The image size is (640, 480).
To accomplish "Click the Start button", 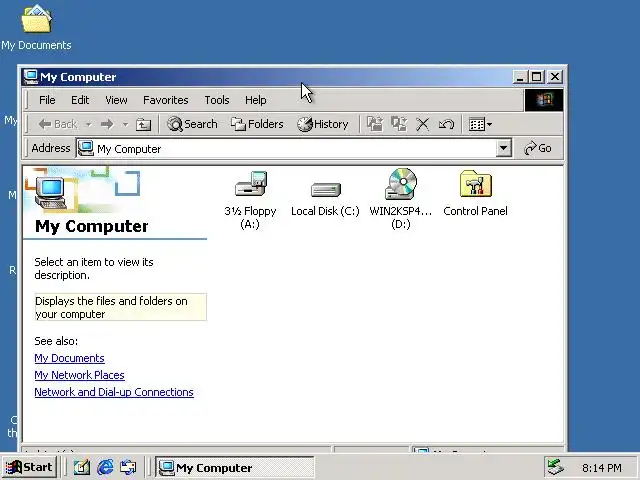I will click(x=29, y=467).
